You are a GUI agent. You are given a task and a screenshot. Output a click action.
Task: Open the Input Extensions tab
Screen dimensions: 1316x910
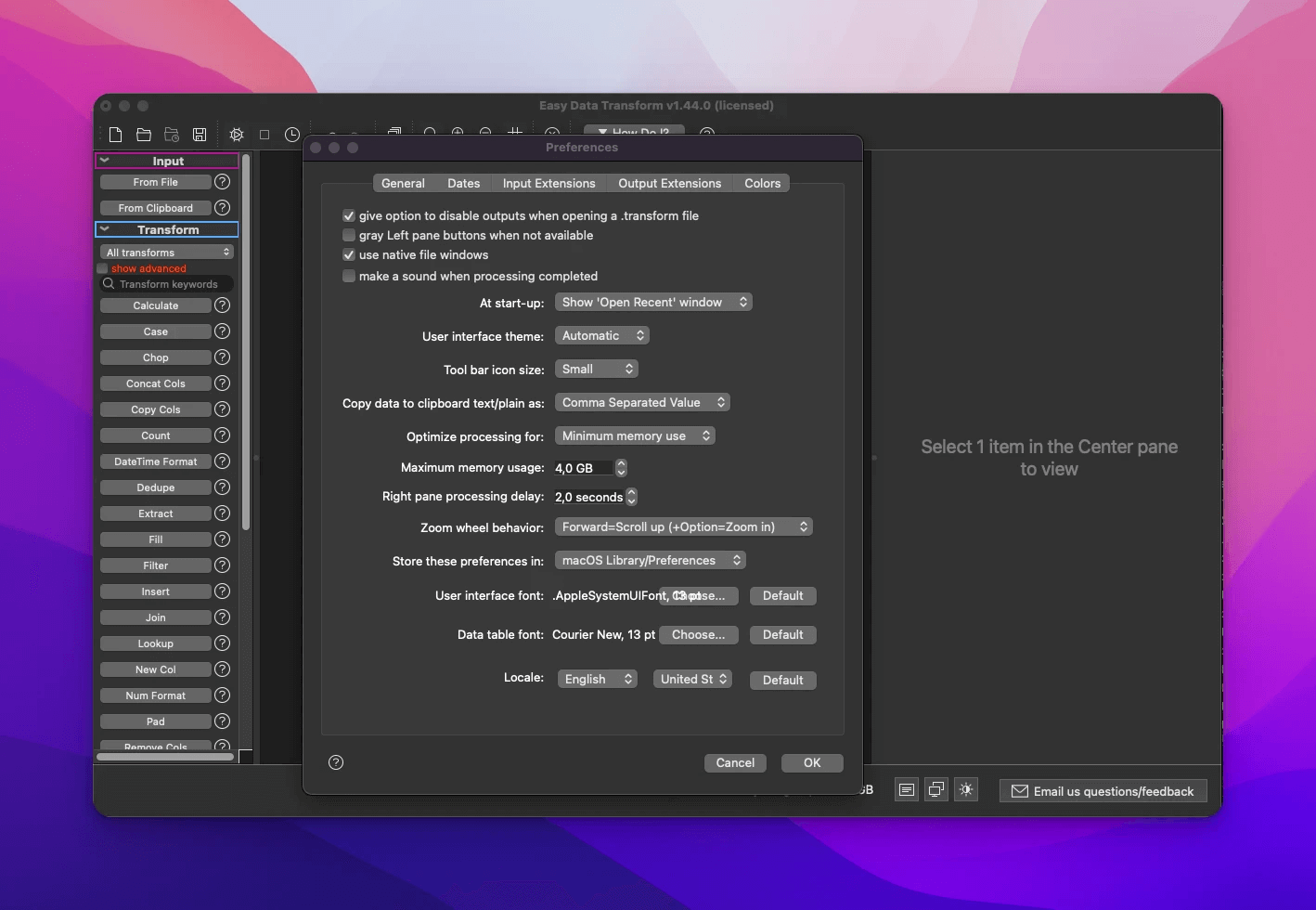548,184
